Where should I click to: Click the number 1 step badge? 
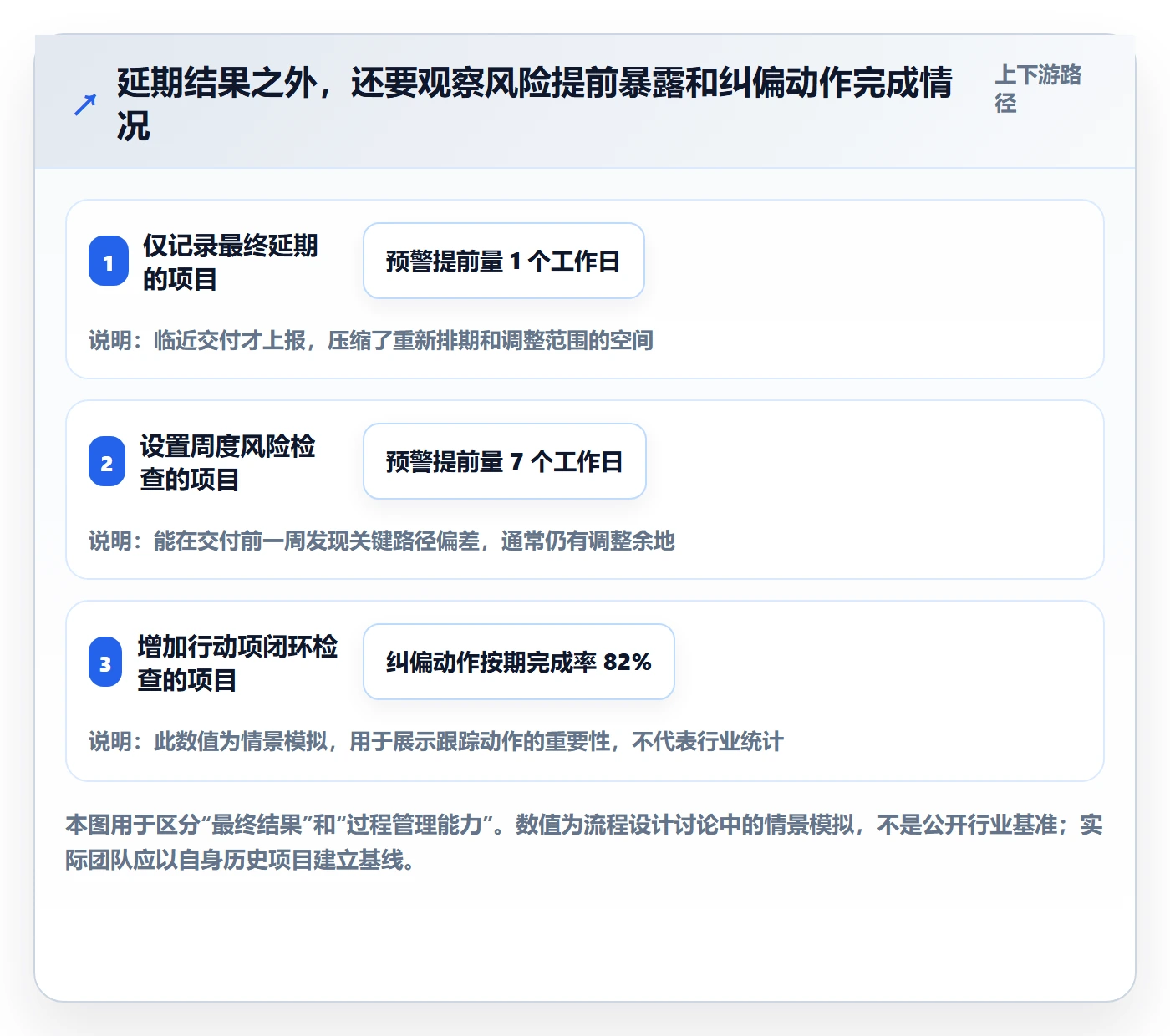coord(108,262)
